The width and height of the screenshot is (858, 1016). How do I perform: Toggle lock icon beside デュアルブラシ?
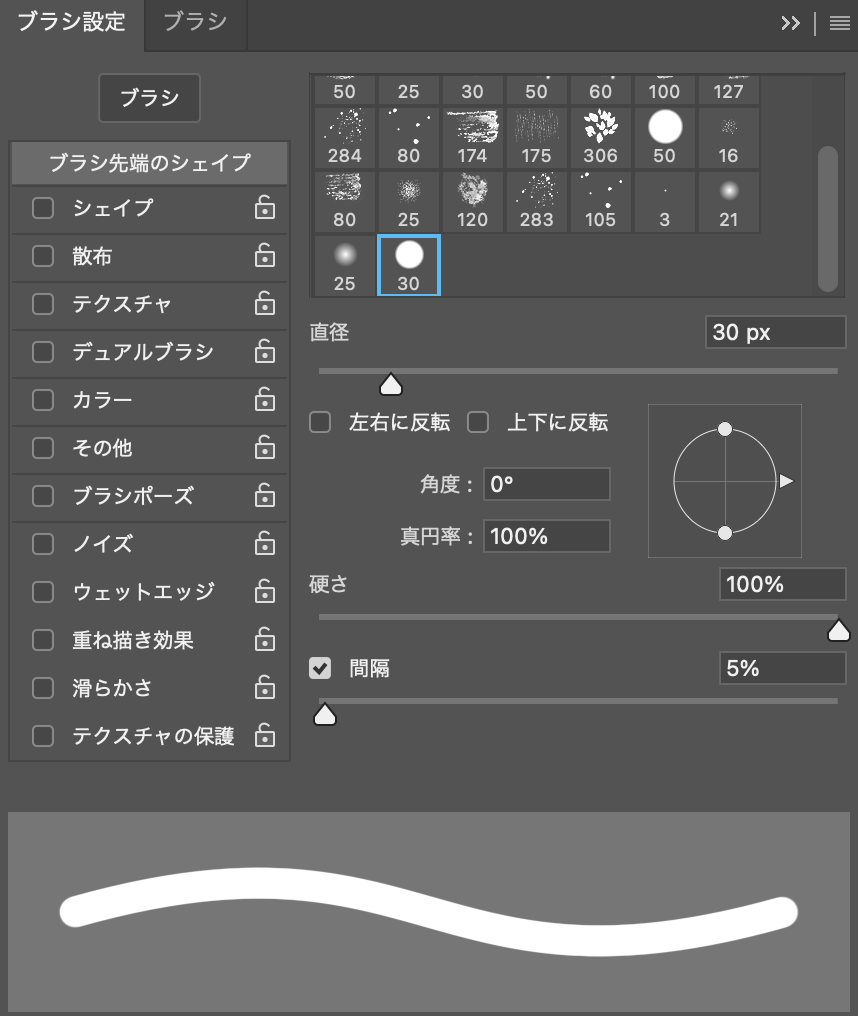[x=264, y=352]
